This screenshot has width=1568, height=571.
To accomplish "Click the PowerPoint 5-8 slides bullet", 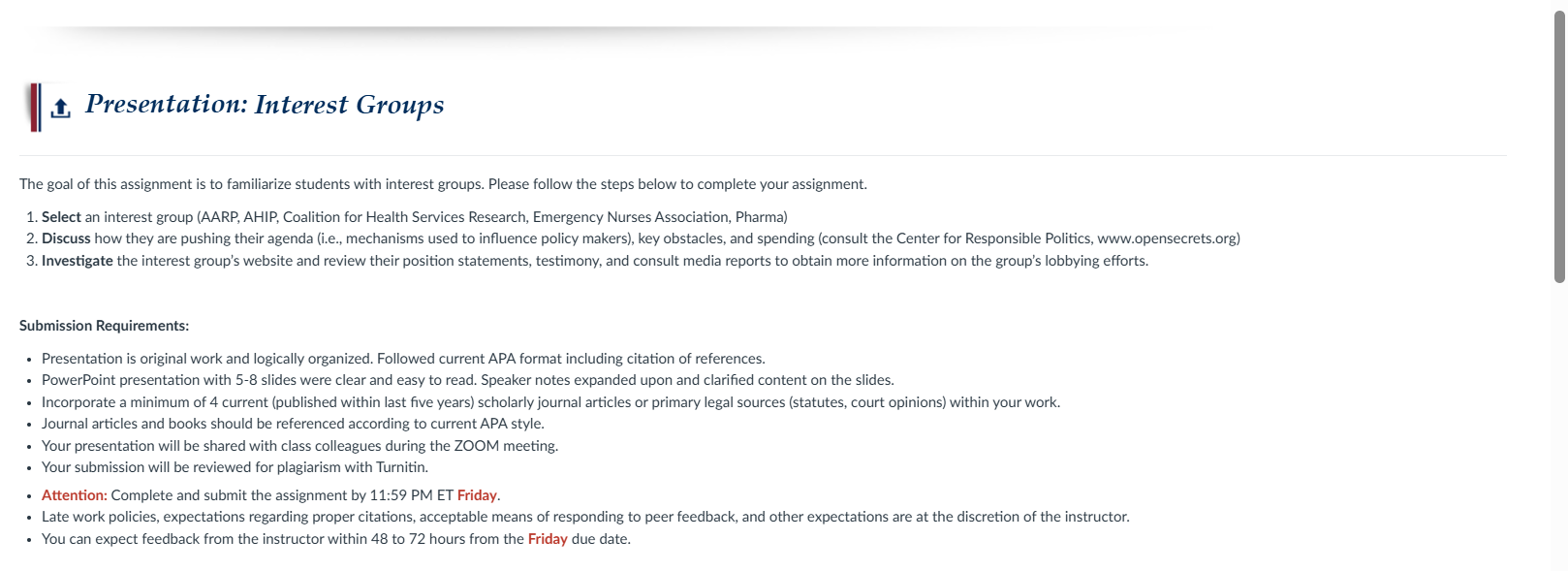I will (468, 380).
